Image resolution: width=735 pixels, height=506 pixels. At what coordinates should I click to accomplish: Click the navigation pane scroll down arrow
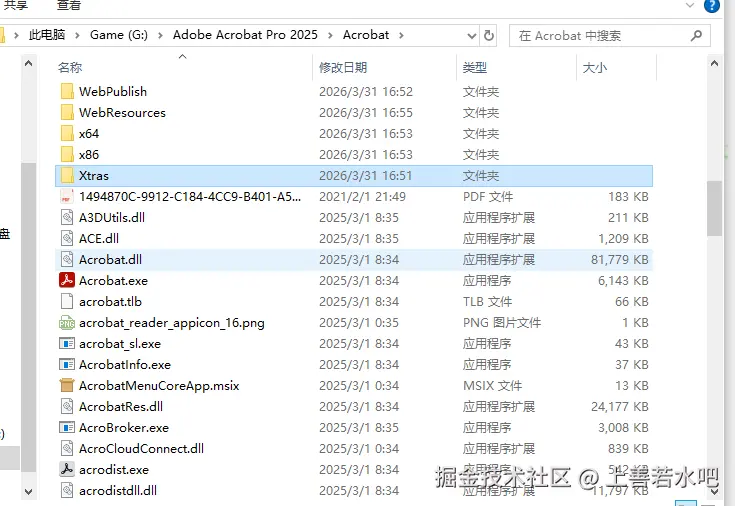click(29, 491)
